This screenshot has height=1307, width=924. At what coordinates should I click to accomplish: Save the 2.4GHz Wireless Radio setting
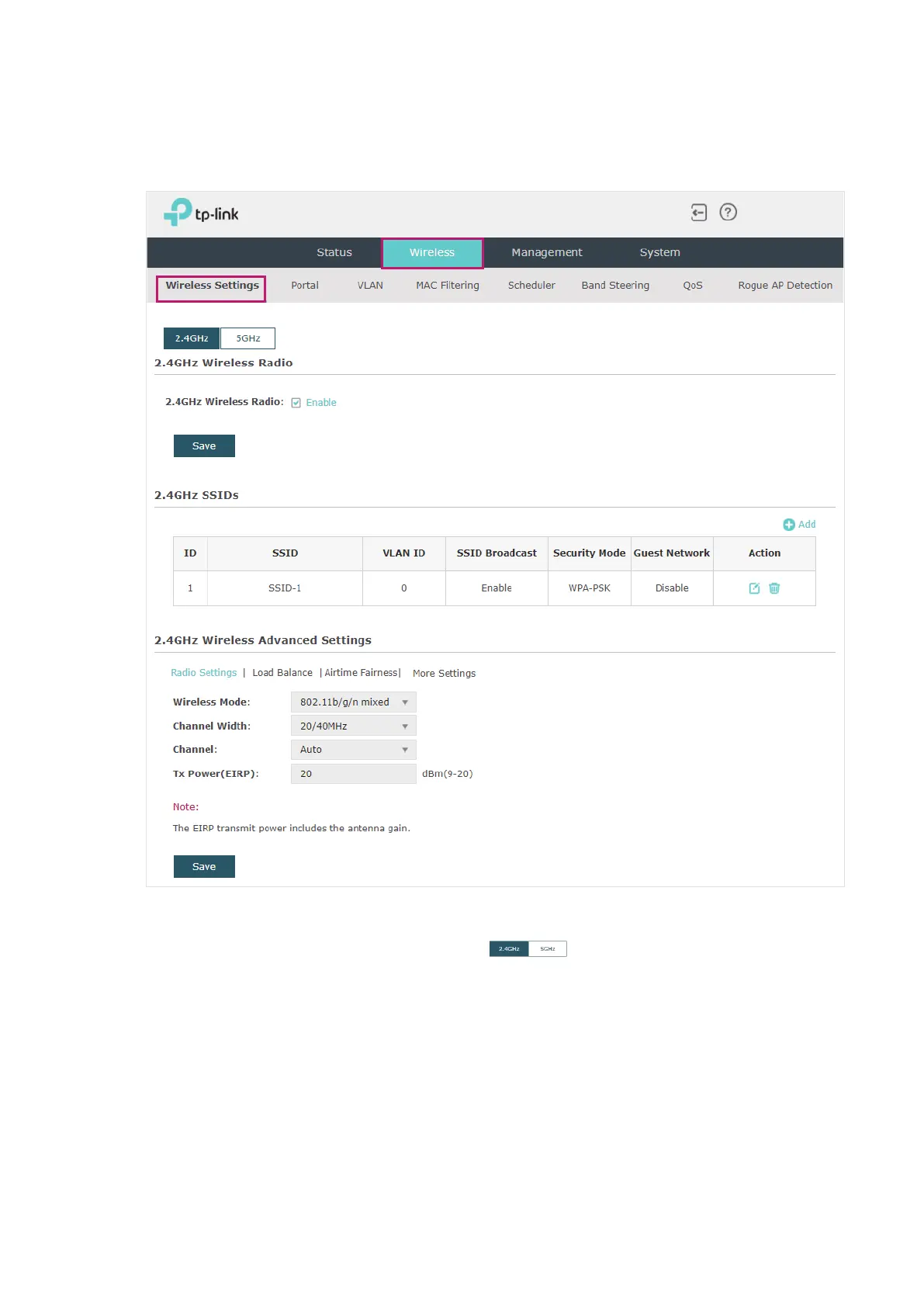click(204, 445)
